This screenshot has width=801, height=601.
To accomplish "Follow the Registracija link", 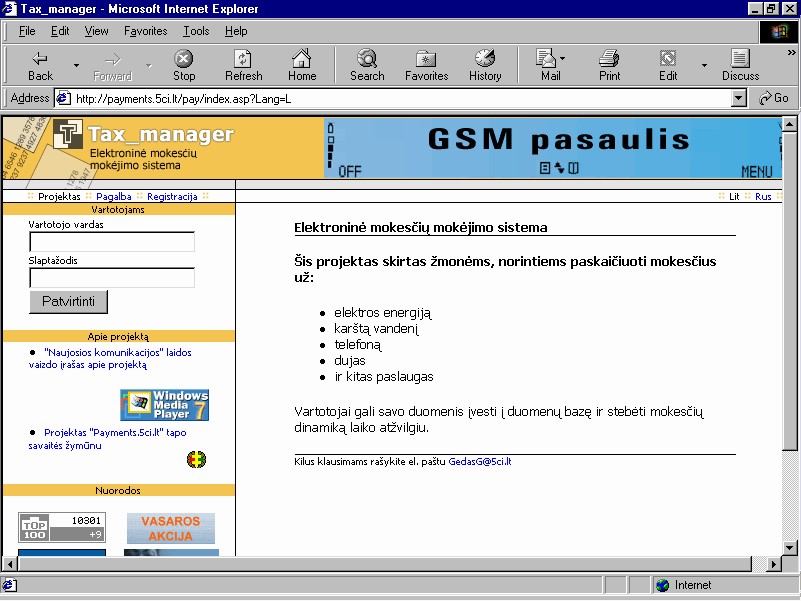I will (x=172, y=196).
